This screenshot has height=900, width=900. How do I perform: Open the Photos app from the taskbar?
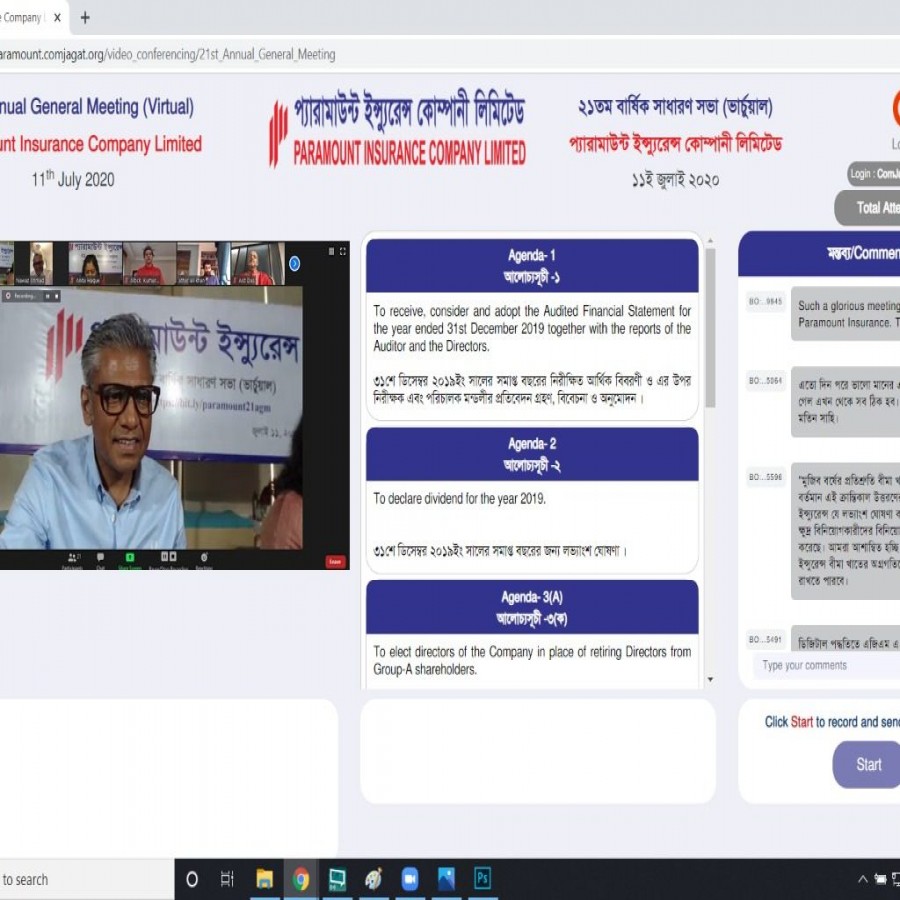coord(446,879)
